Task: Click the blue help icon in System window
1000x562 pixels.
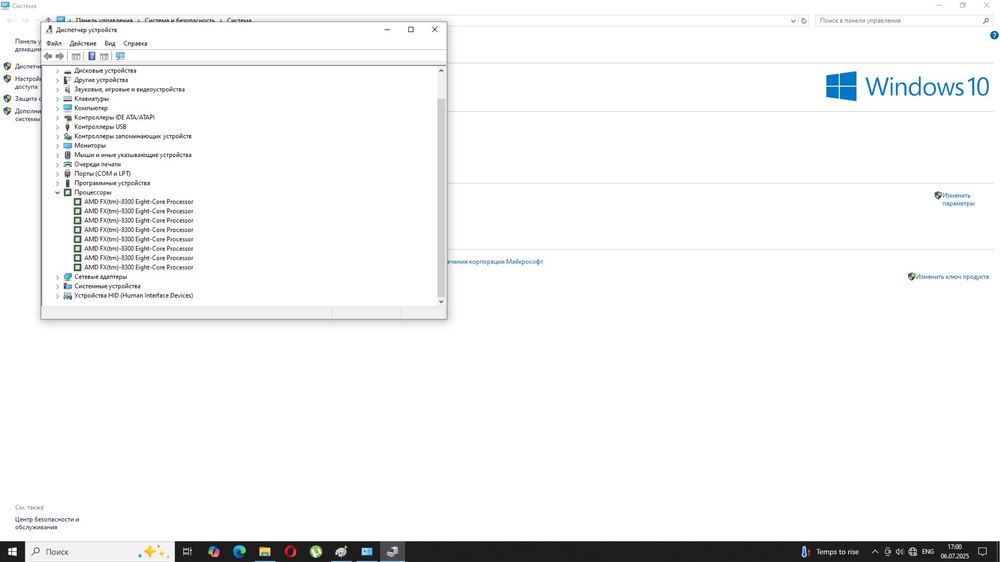Action: (994, 36)
